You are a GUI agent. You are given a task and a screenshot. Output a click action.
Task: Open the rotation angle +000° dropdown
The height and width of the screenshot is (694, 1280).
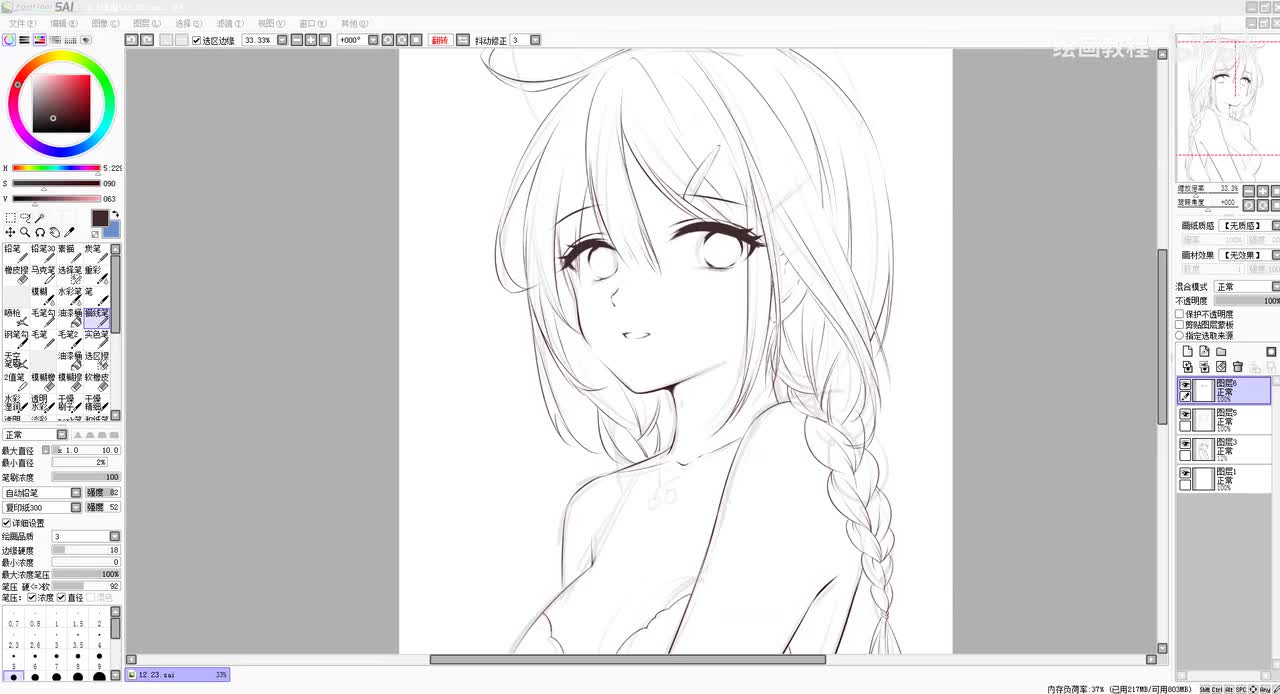coord(373,40)
